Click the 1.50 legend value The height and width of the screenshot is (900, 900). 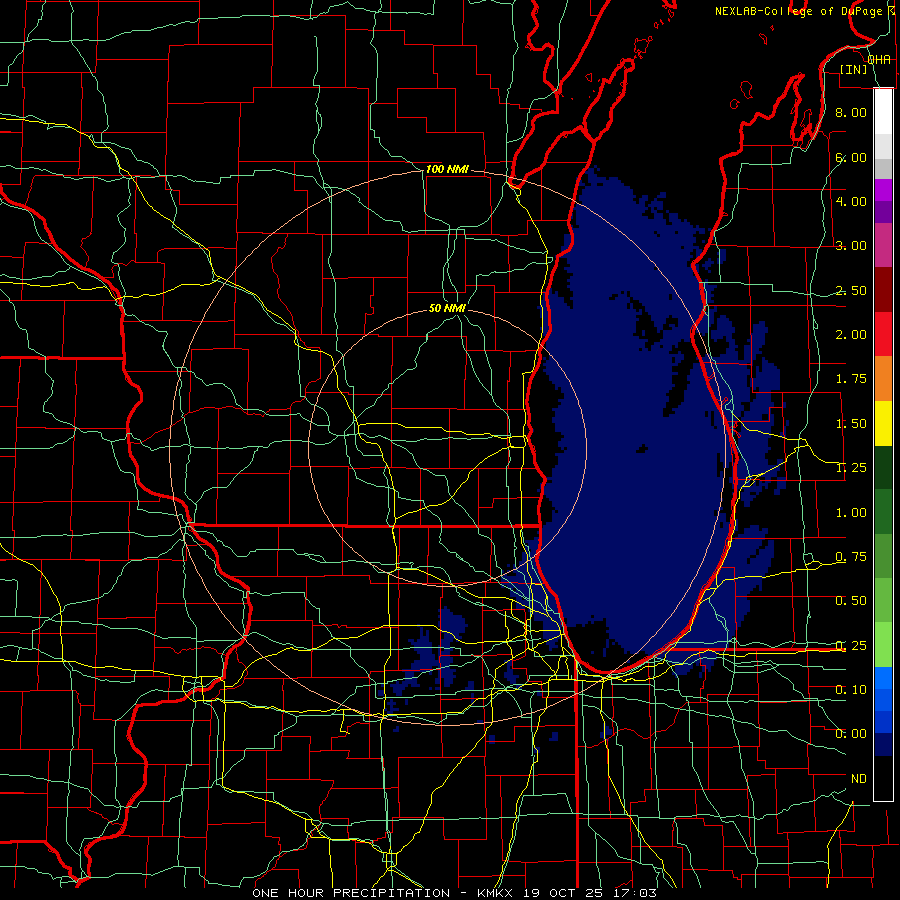851,424
